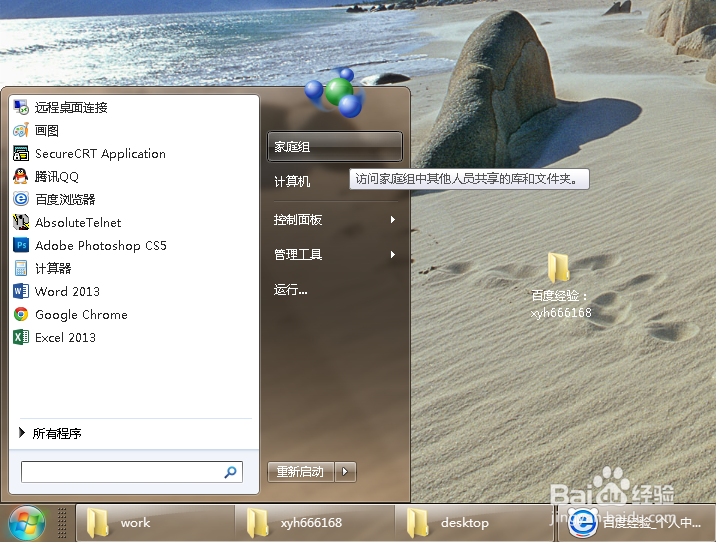Open 家庭组 in Start menu
716x542 pixels.
pos(335,147)
